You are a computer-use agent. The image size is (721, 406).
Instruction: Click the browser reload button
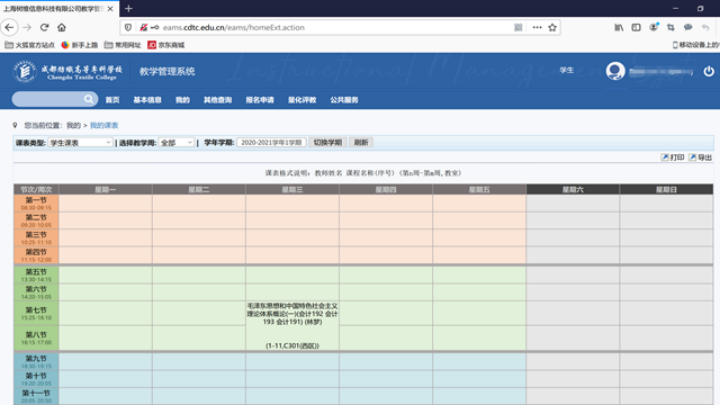[43, 27]
